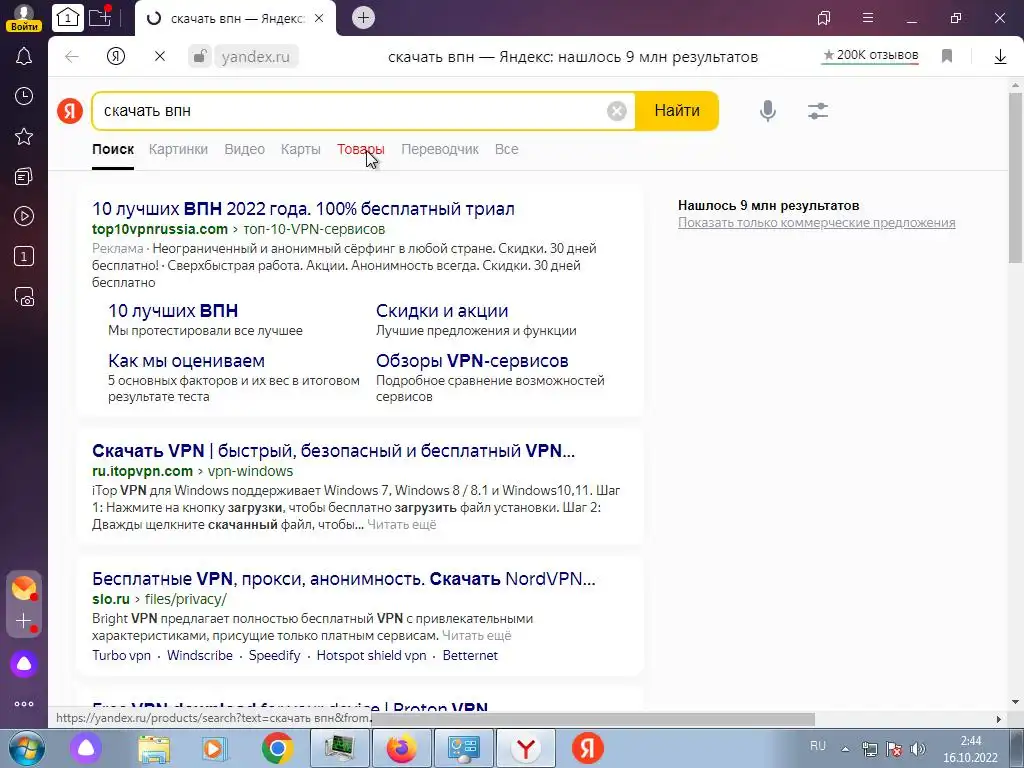
Task: Open search settings sliders icon
Action: [818, 111]
